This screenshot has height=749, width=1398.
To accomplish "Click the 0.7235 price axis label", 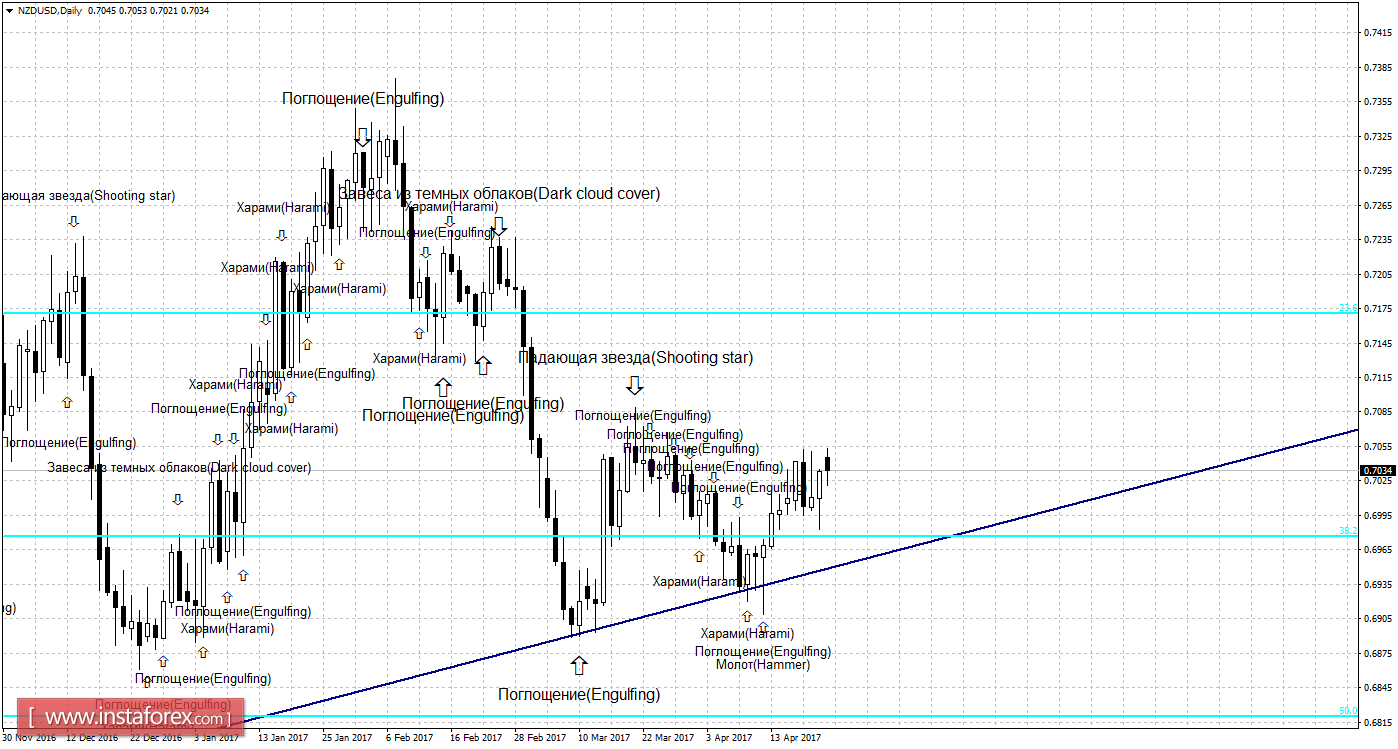I will (x=1378, y=240).
